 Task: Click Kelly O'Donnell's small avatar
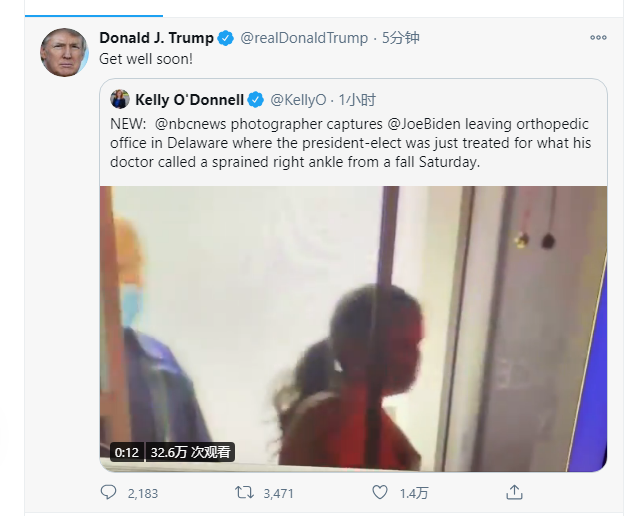pyautogui.click(x=120, y=99)
